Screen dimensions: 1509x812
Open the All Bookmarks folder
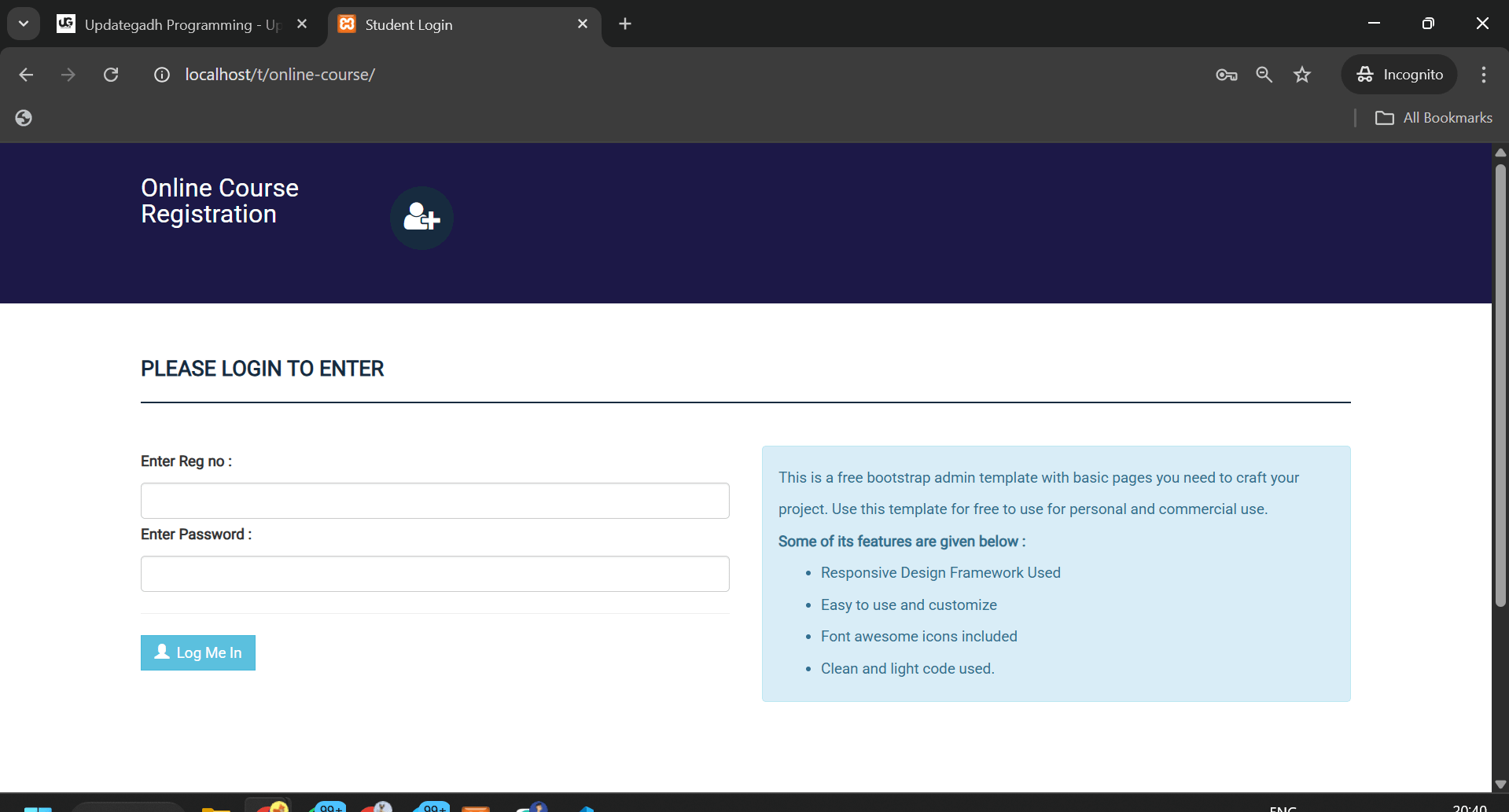click(x=1433, y=118)
